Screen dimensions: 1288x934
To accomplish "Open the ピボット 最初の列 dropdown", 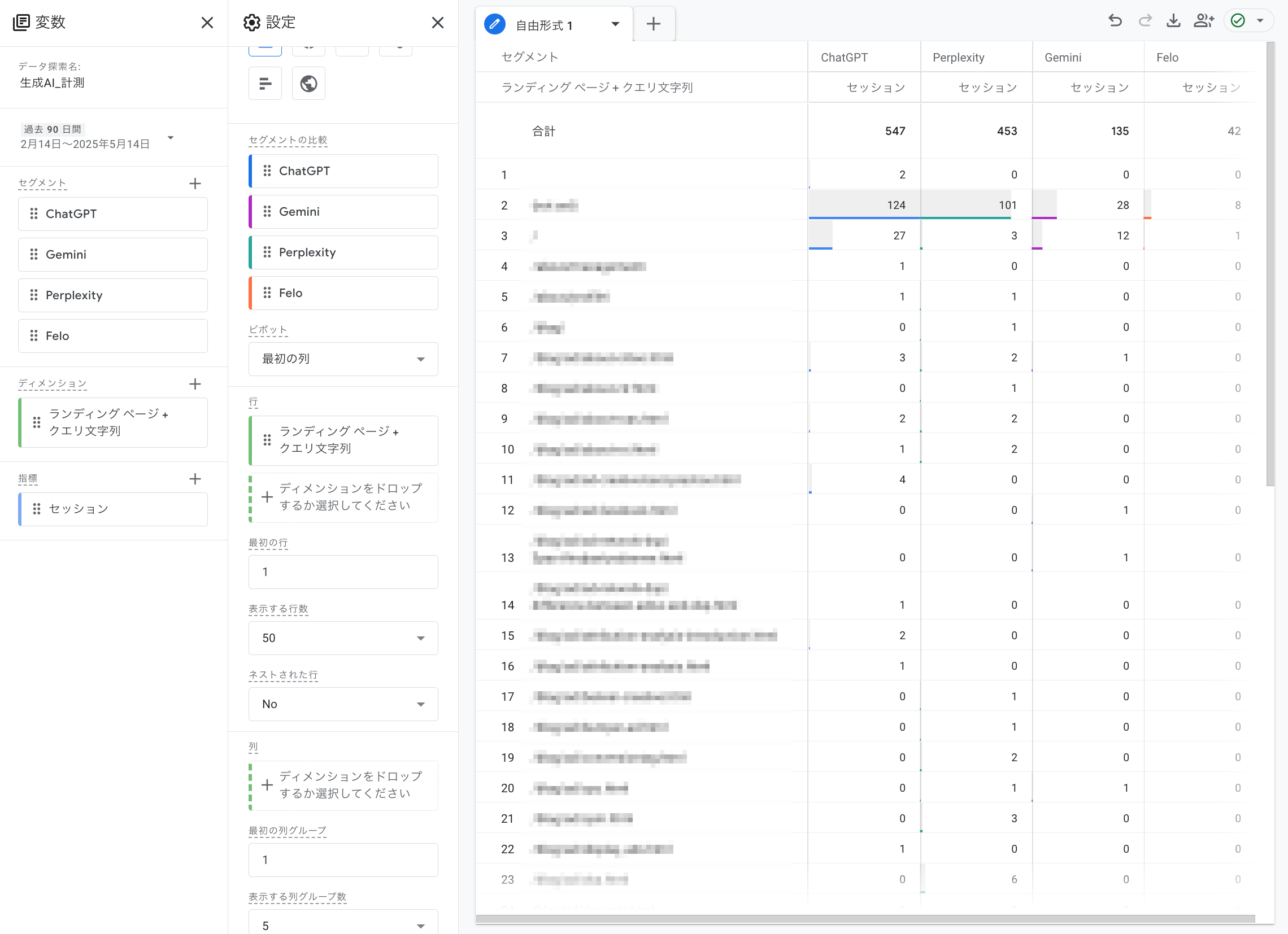I will 343,359.
